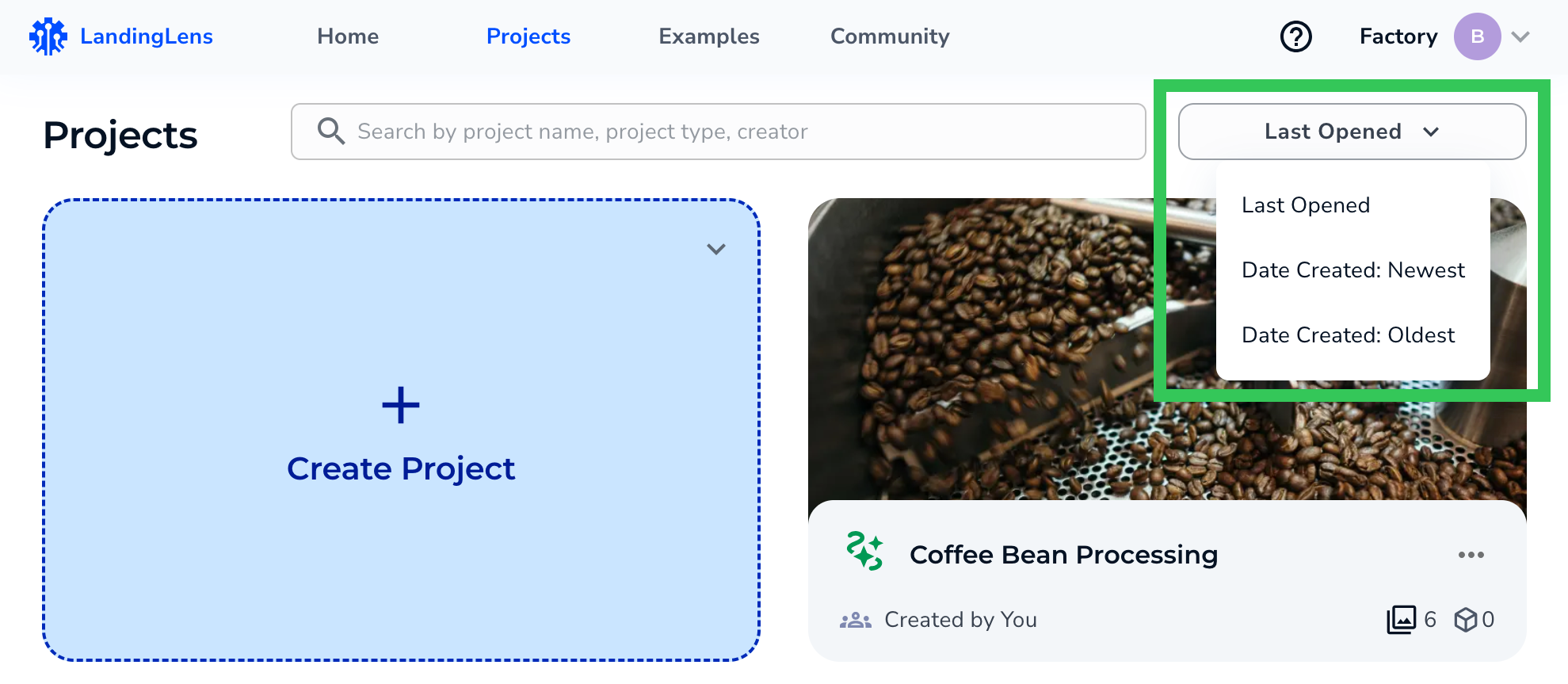Open the help question mark icon
The height and width of the screenshot is (684, 1568).
pos(1296,36)
